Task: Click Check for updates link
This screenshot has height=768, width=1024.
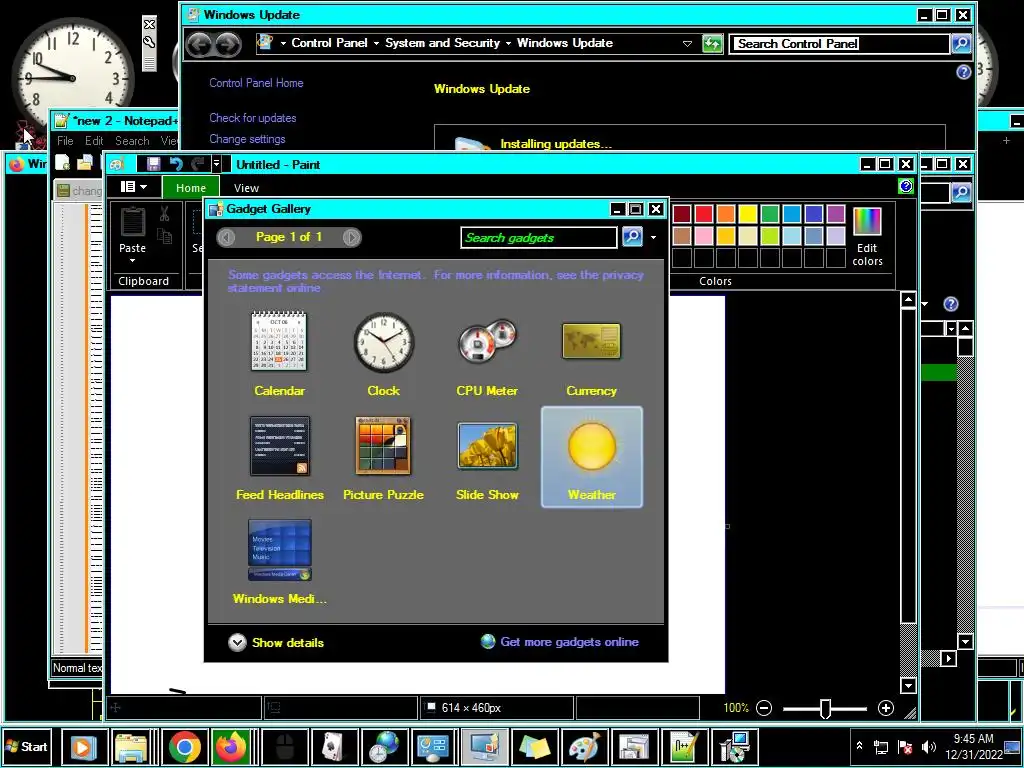Action: (x=253, y=118)
